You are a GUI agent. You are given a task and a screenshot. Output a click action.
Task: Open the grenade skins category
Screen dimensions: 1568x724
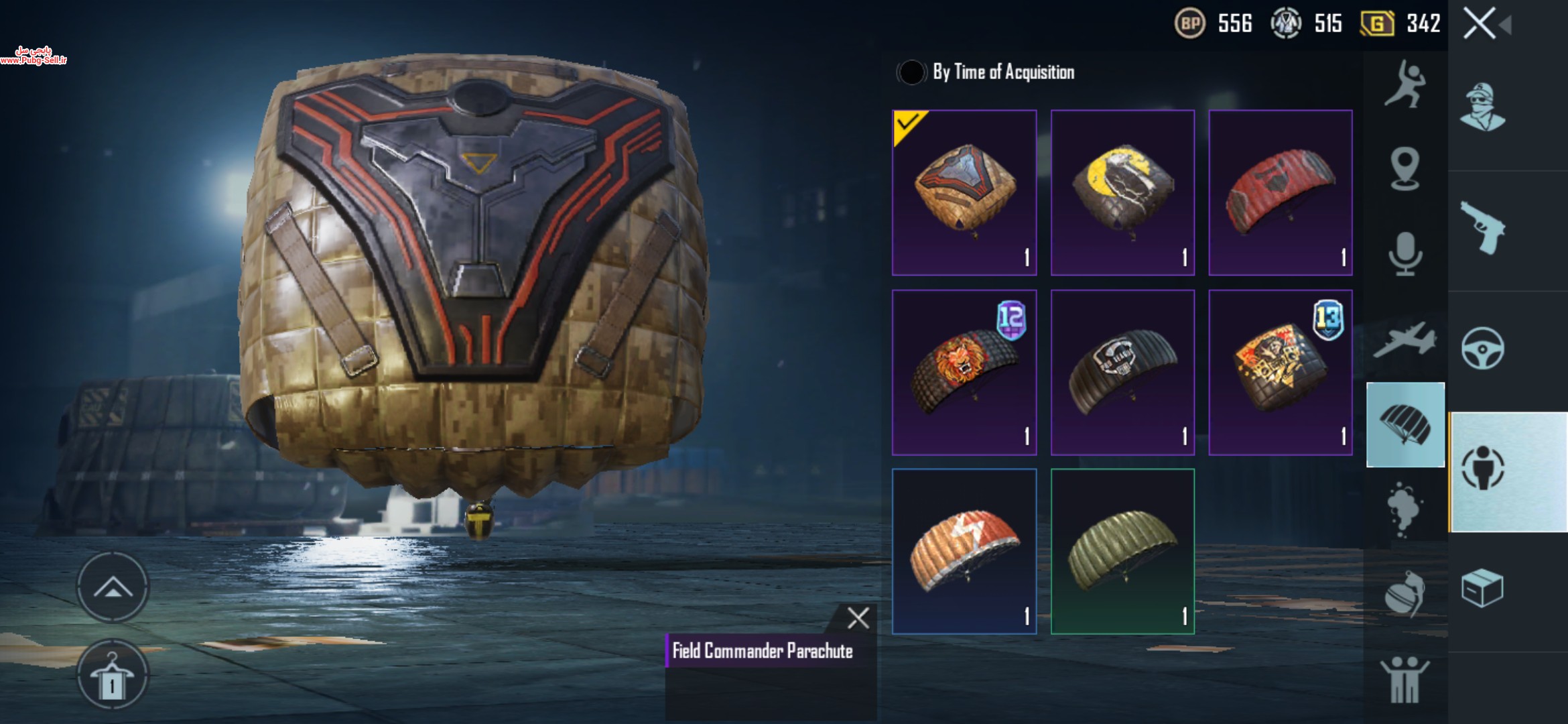[x=1404, y=593]
